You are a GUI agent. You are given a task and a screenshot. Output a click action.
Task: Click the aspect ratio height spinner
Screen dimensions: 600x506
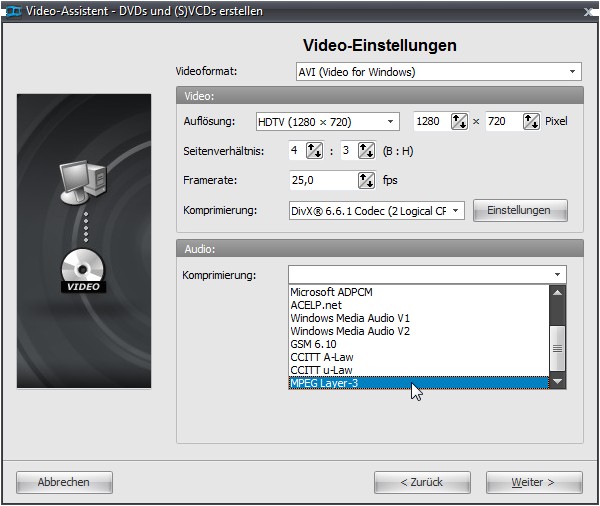pyautogui.click(x=364, y=151)
